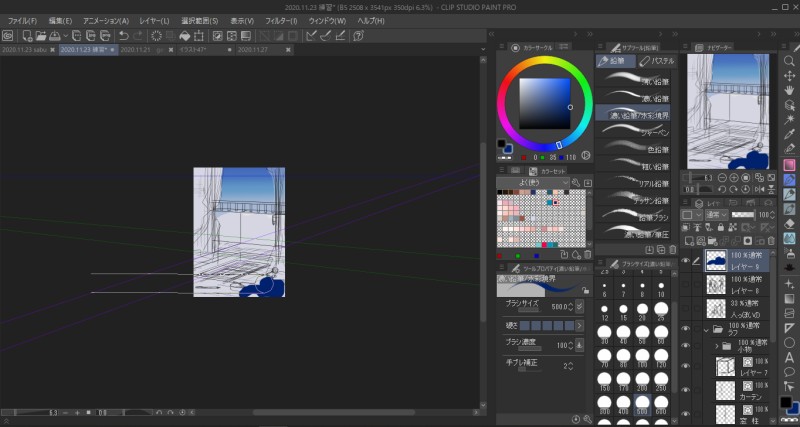Hide the カーテン layer
The image size is (800, 427).
click(x=686, y=390)
